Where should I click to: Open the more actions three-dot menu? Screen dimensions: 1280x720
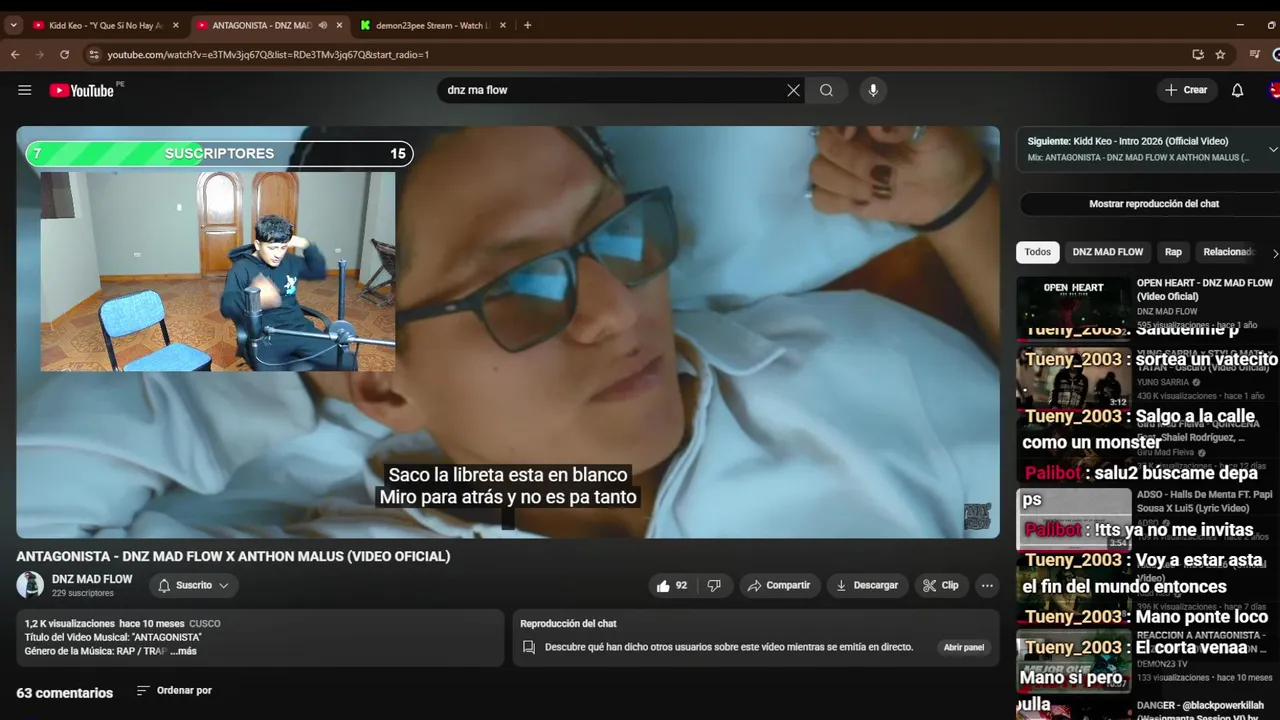click(x=987, y=585)
